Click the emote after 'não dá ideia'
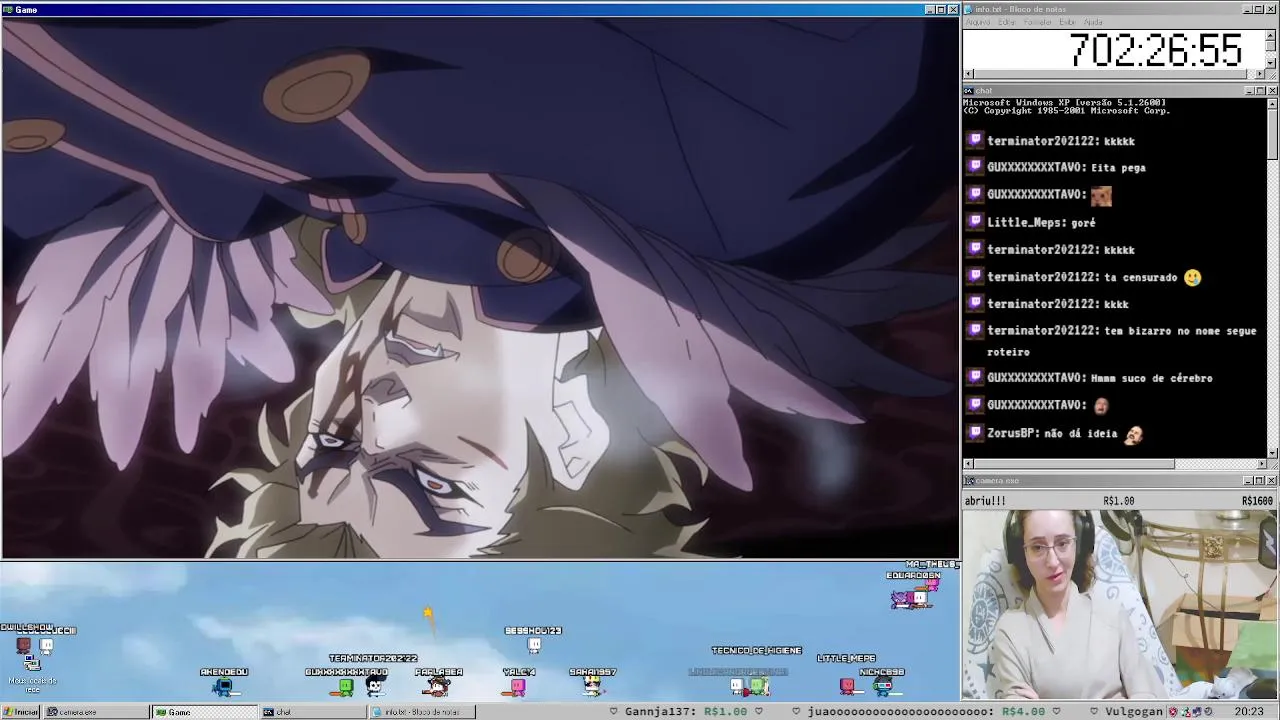The height and width of the screenshot is (720, 1280). (x=1133, y=434)
